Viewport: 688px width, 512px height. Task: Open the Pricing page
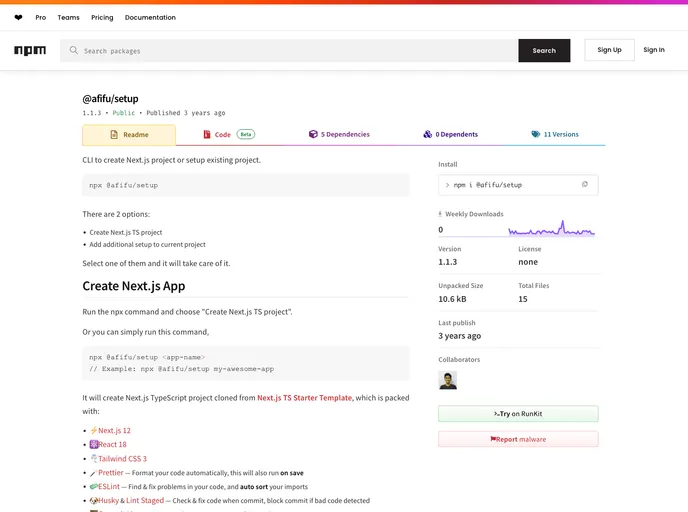[102, 18]
